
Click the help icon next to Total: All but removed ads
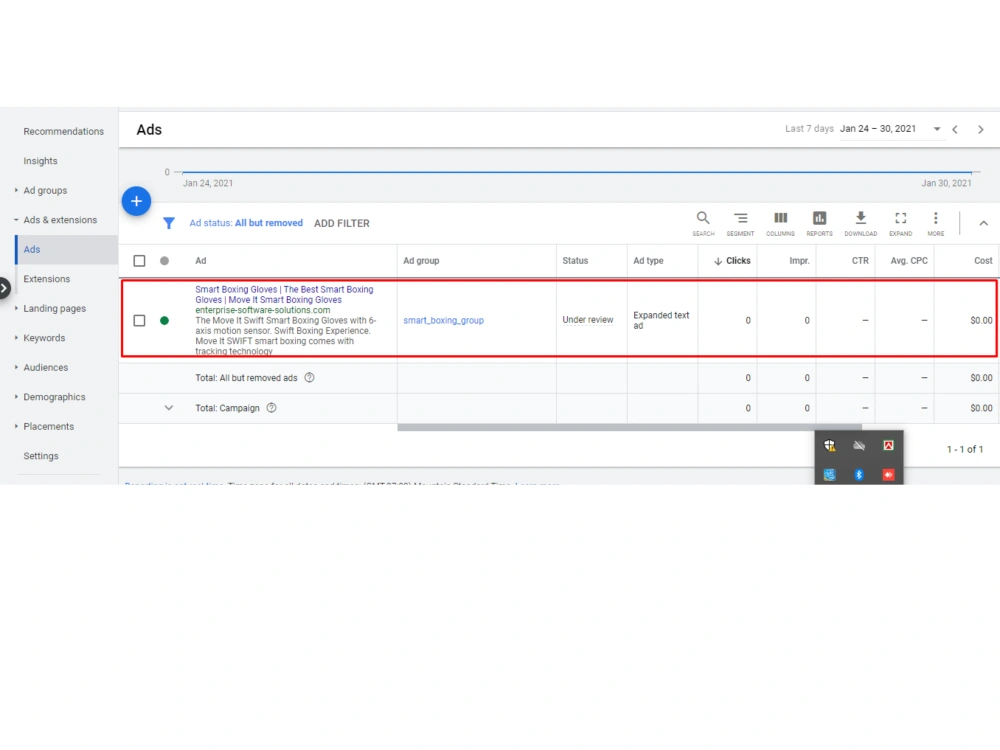[309, 378]
